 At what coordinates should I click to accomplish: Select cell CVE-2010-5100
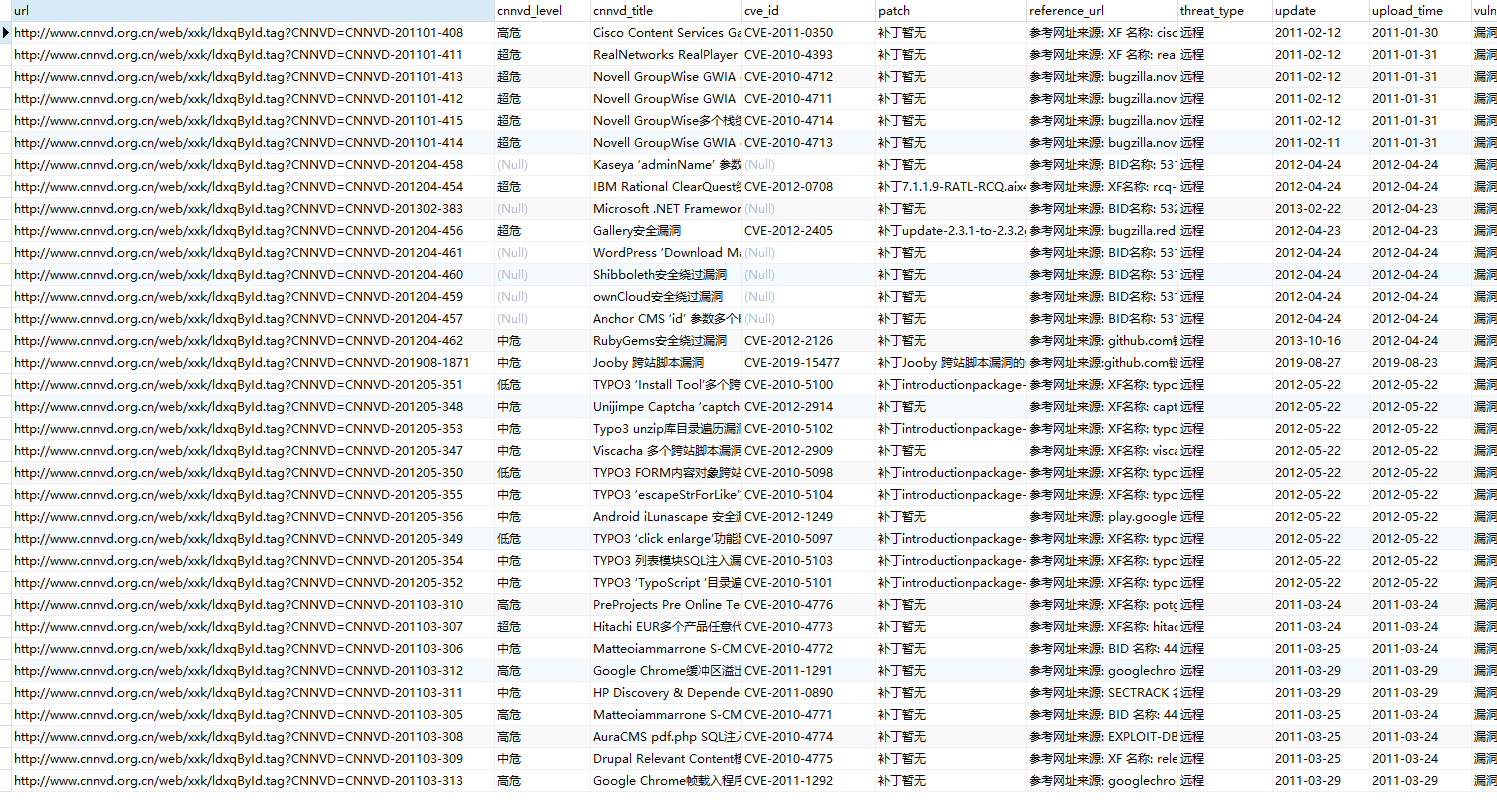pos(808,385)
